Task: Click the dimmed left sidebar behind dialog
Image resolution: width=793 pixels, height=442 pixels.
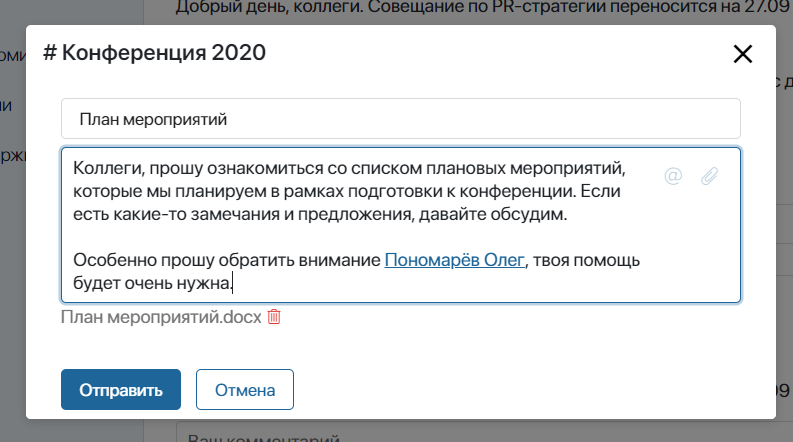Action: click(x=13, y=228)
